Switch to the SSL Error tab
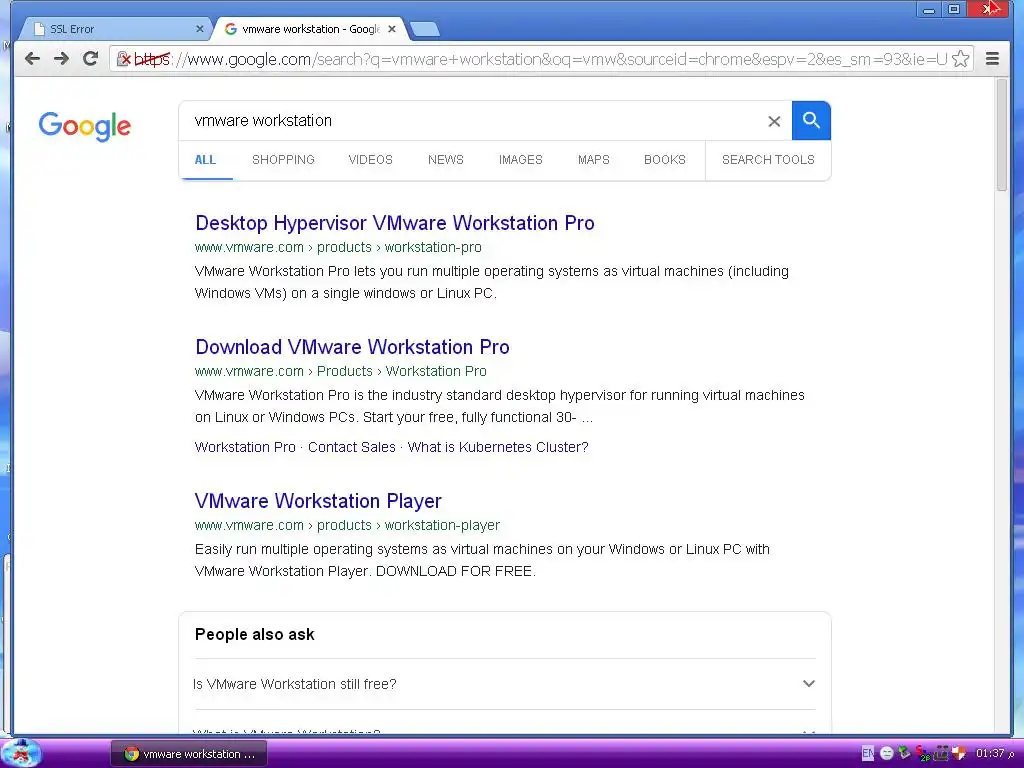Image resolution: width=1024 pixels, height=768 pixels. click(x=118, y=29)
